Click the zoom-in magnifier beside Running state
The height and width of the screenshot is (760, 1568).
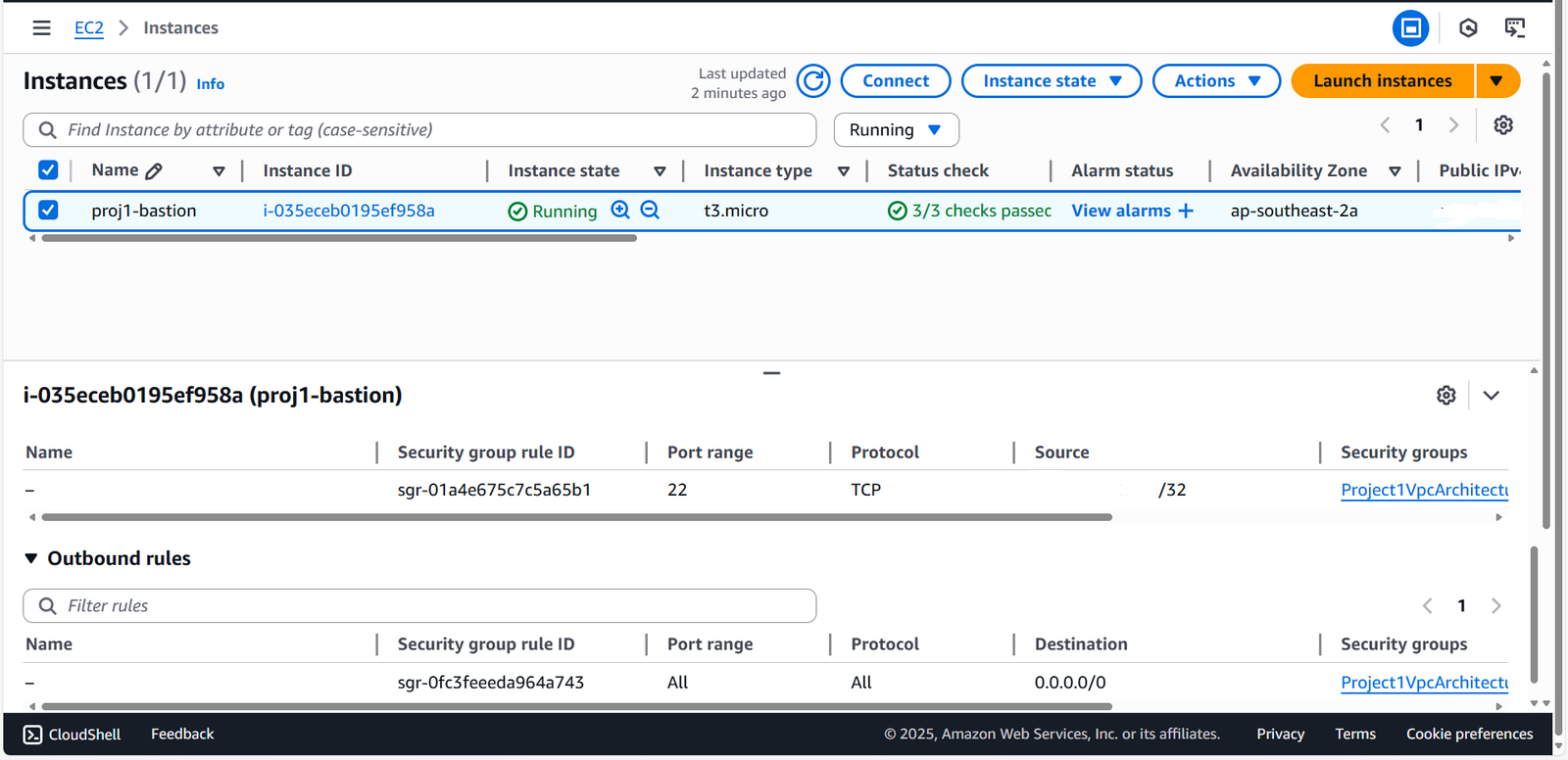coord(620,210)
